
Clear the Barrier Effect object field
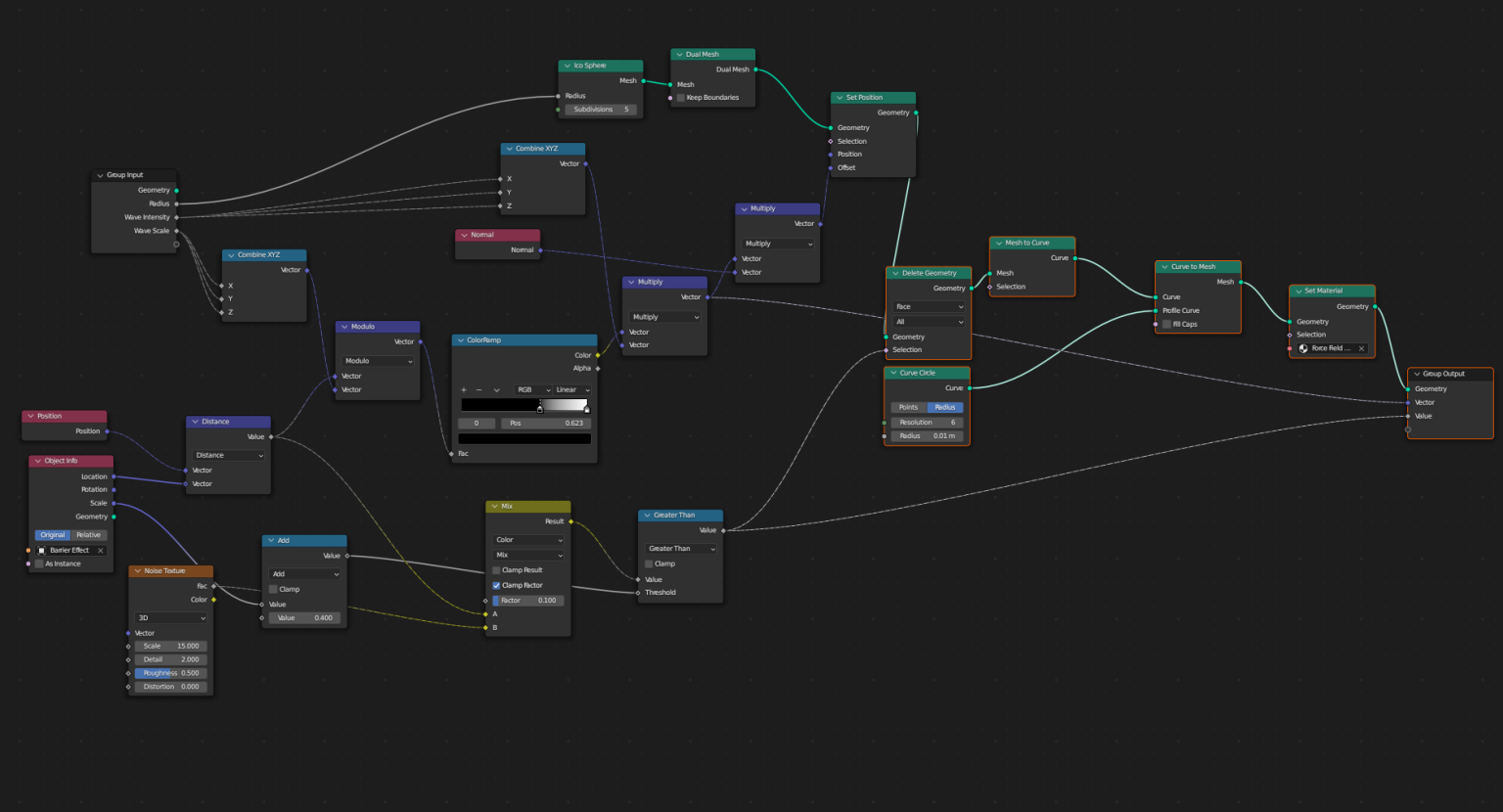point(100,550)
